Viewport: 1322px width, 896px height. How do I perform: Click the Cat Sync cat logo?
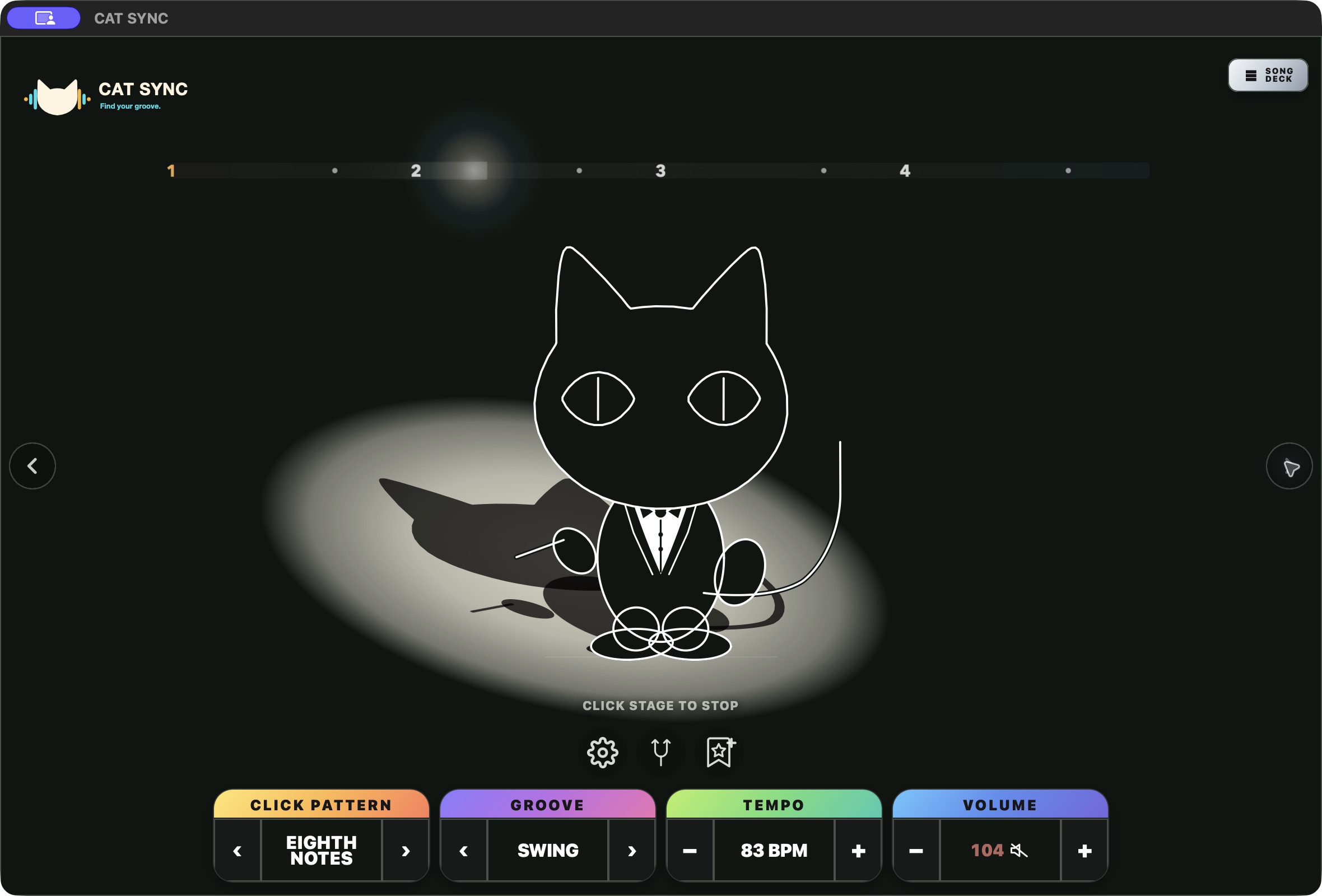(57, 97)
